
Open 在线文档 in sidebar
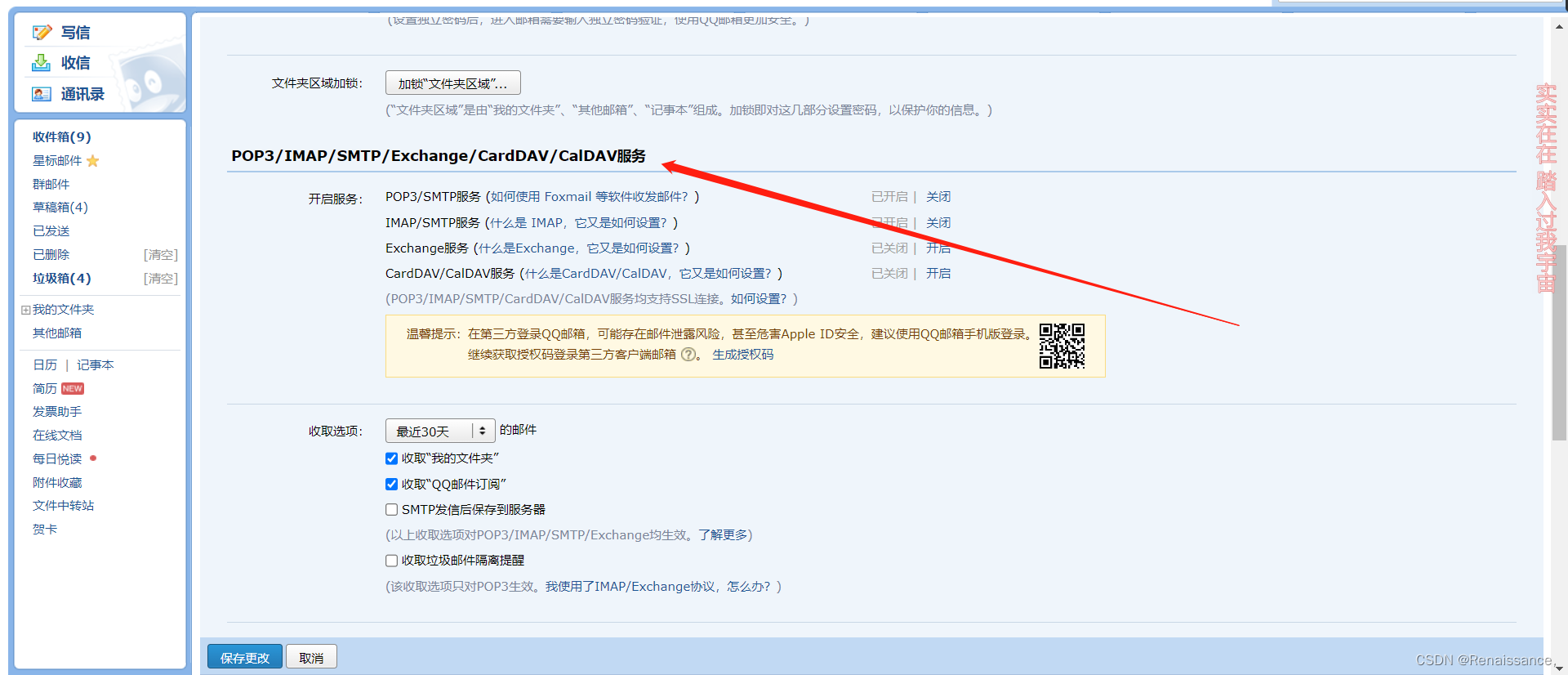tap(57, 436)
